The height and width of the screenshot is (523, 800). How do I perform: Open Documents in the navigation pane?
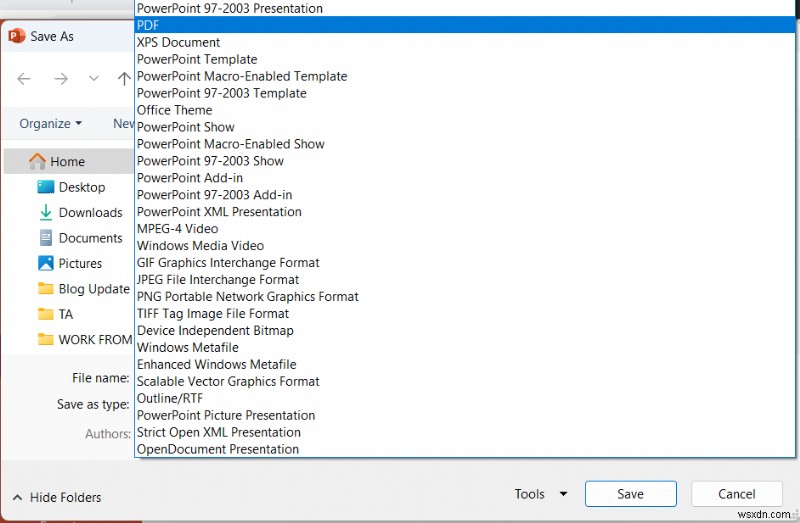pos(90,238)
